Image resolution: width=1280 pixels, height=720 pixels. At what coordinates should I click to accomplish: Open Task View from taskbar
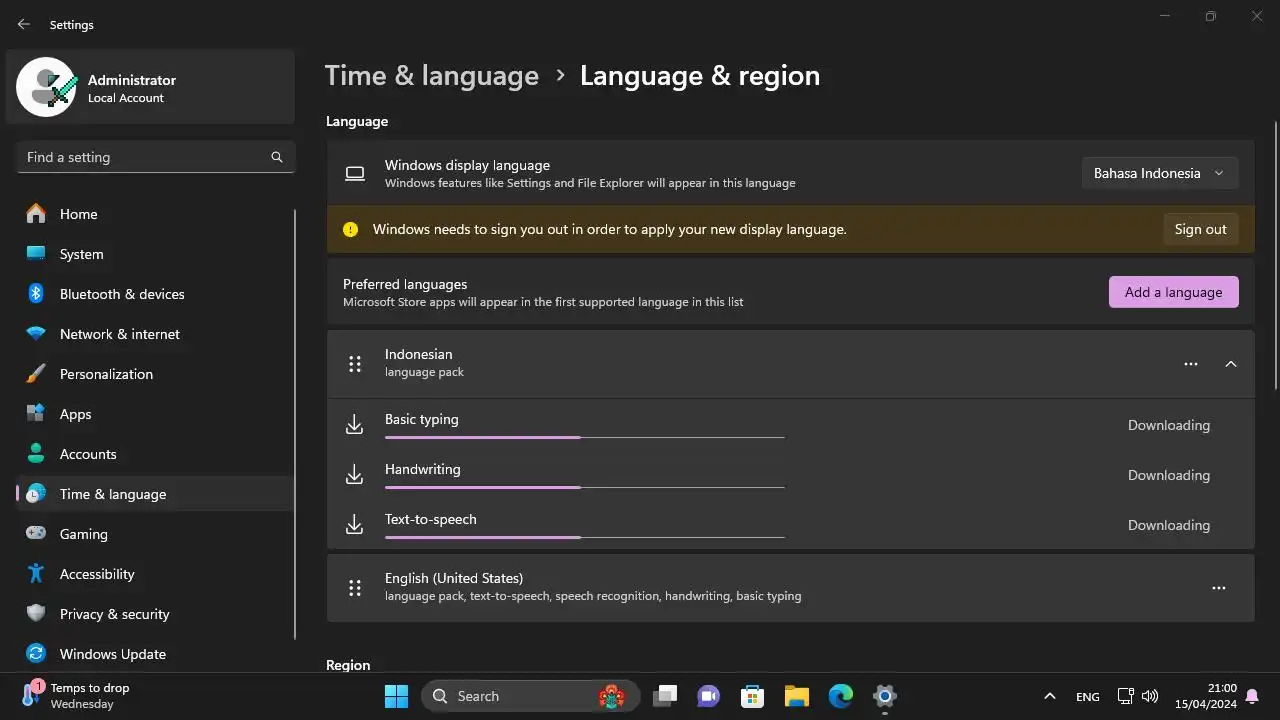point(665,696)
